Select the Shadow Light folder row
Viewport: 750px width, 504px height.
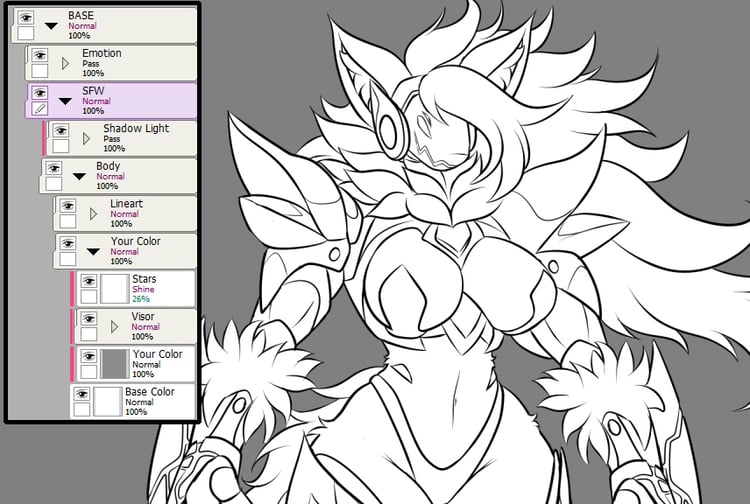[x=122, y=139]
